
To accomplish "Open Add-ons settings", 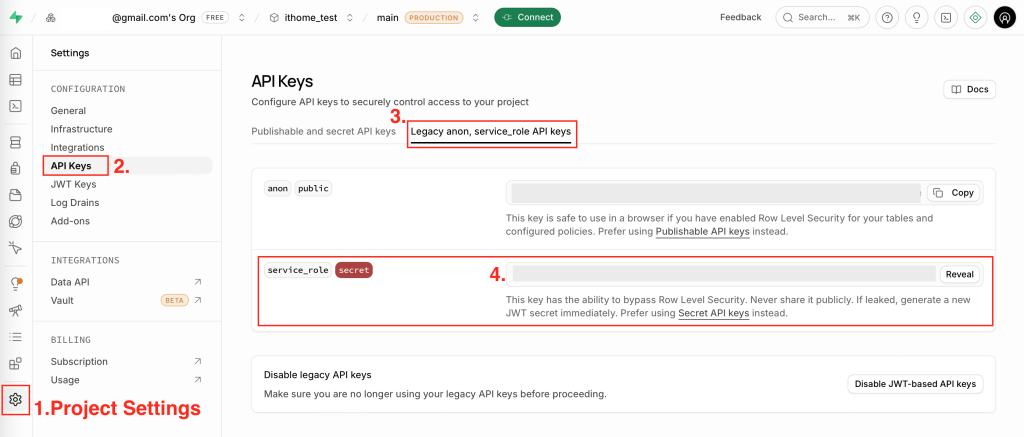I will click(x=70, y=221).
